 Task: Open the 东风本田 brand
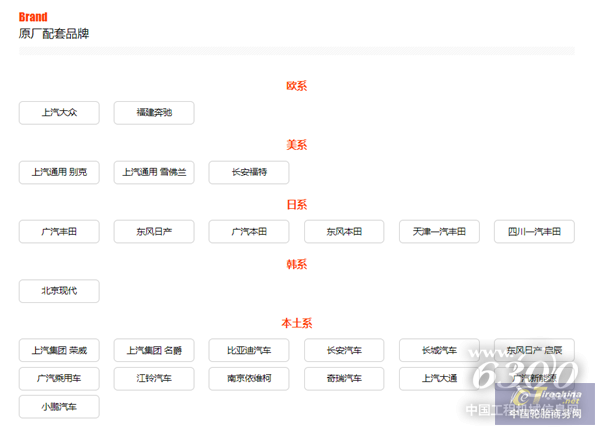pyautogui.click(x=344, y=232)
